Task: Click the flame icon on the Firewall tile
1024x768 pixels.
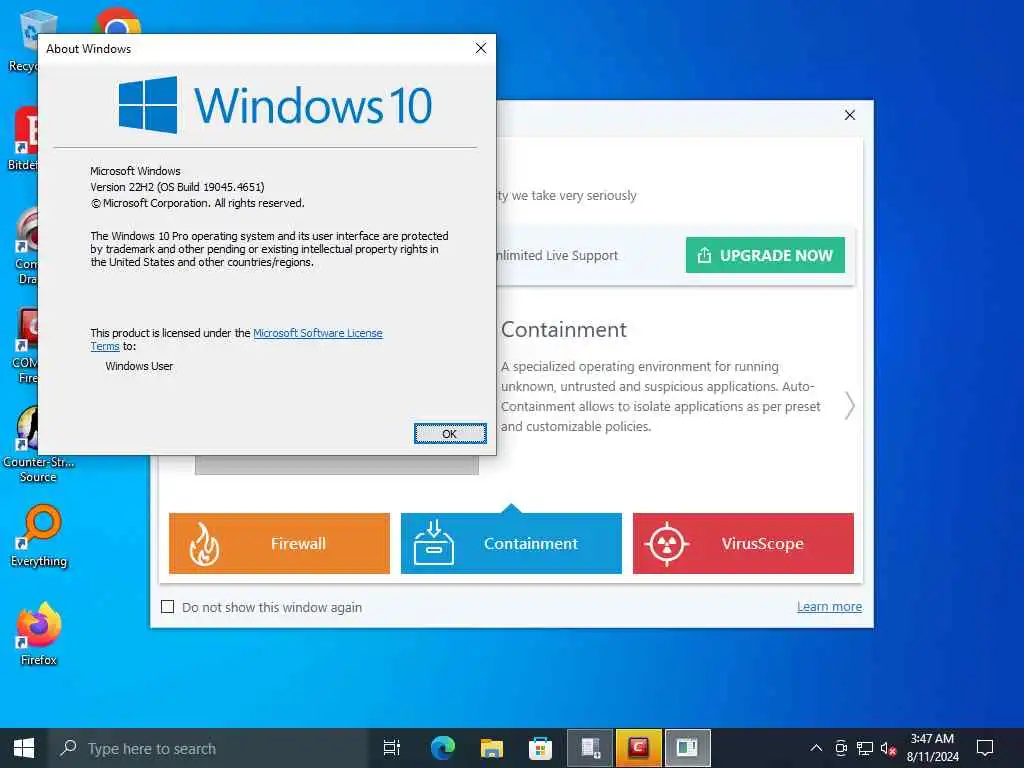Action: pos(204,544)
